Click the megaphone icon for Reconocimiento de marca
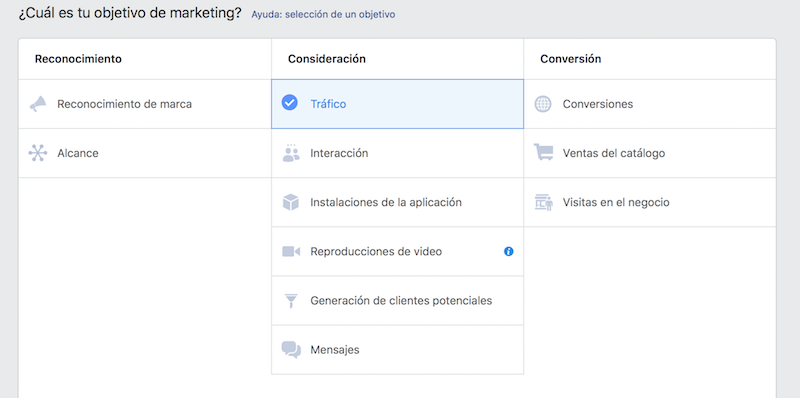The width and height of the screenshot is (800, 398). (x=38, y=104)
